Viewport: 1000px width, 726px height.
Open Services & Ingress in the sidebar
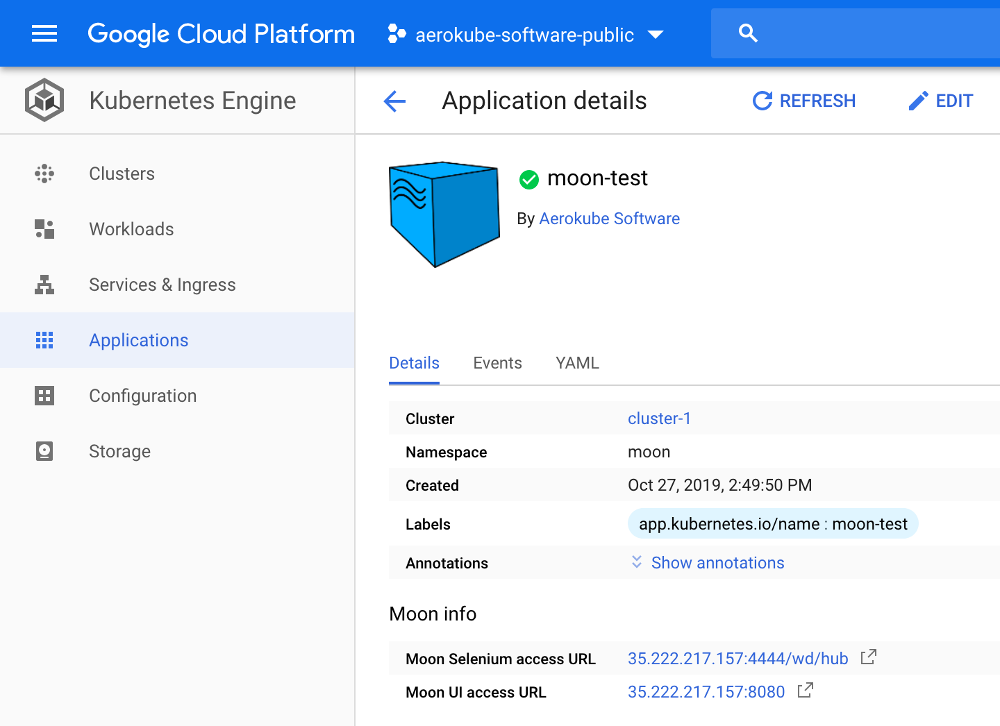point(177,285)
